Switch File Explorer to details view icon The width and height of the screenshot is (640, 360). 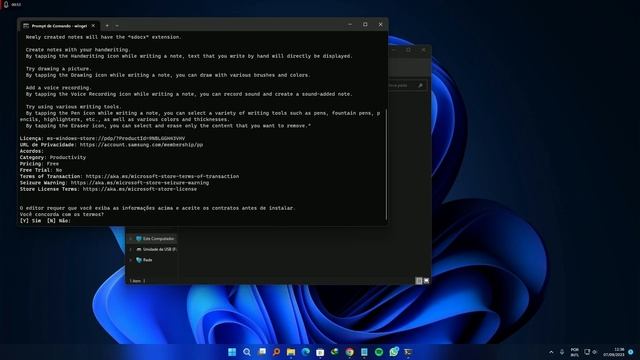coord(419,280)
